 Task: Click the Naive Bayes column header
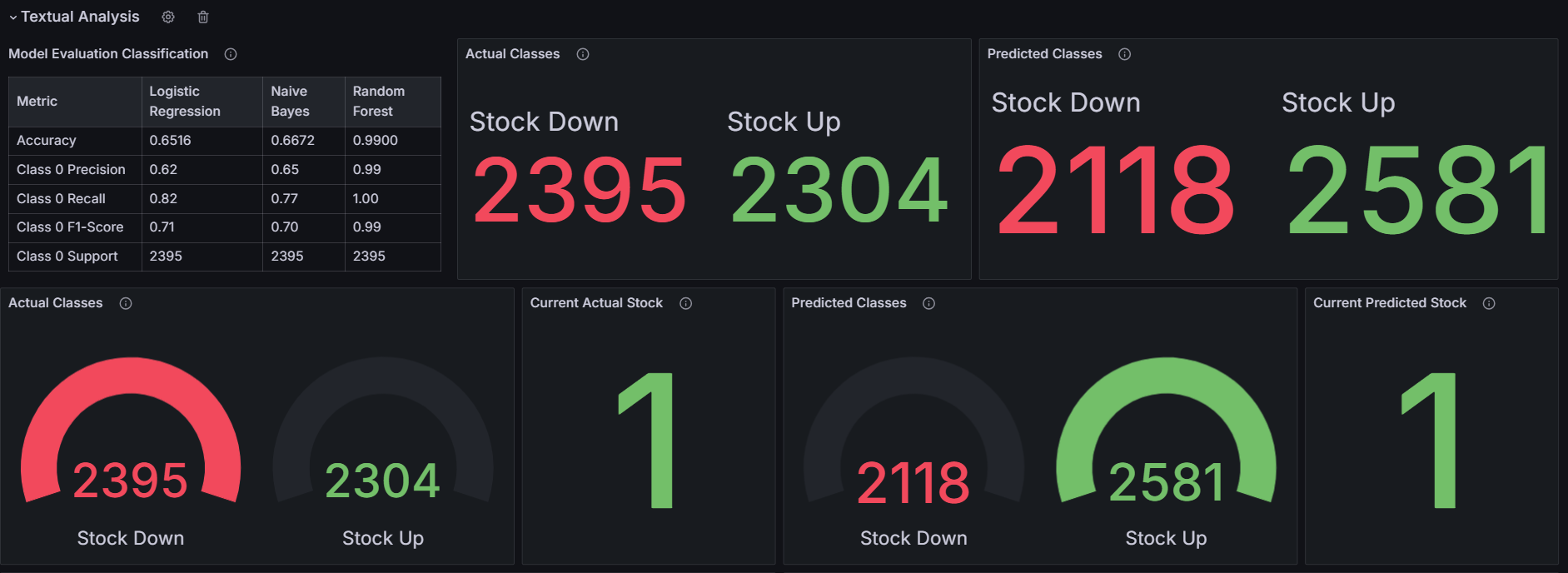[x=290, y=102]
